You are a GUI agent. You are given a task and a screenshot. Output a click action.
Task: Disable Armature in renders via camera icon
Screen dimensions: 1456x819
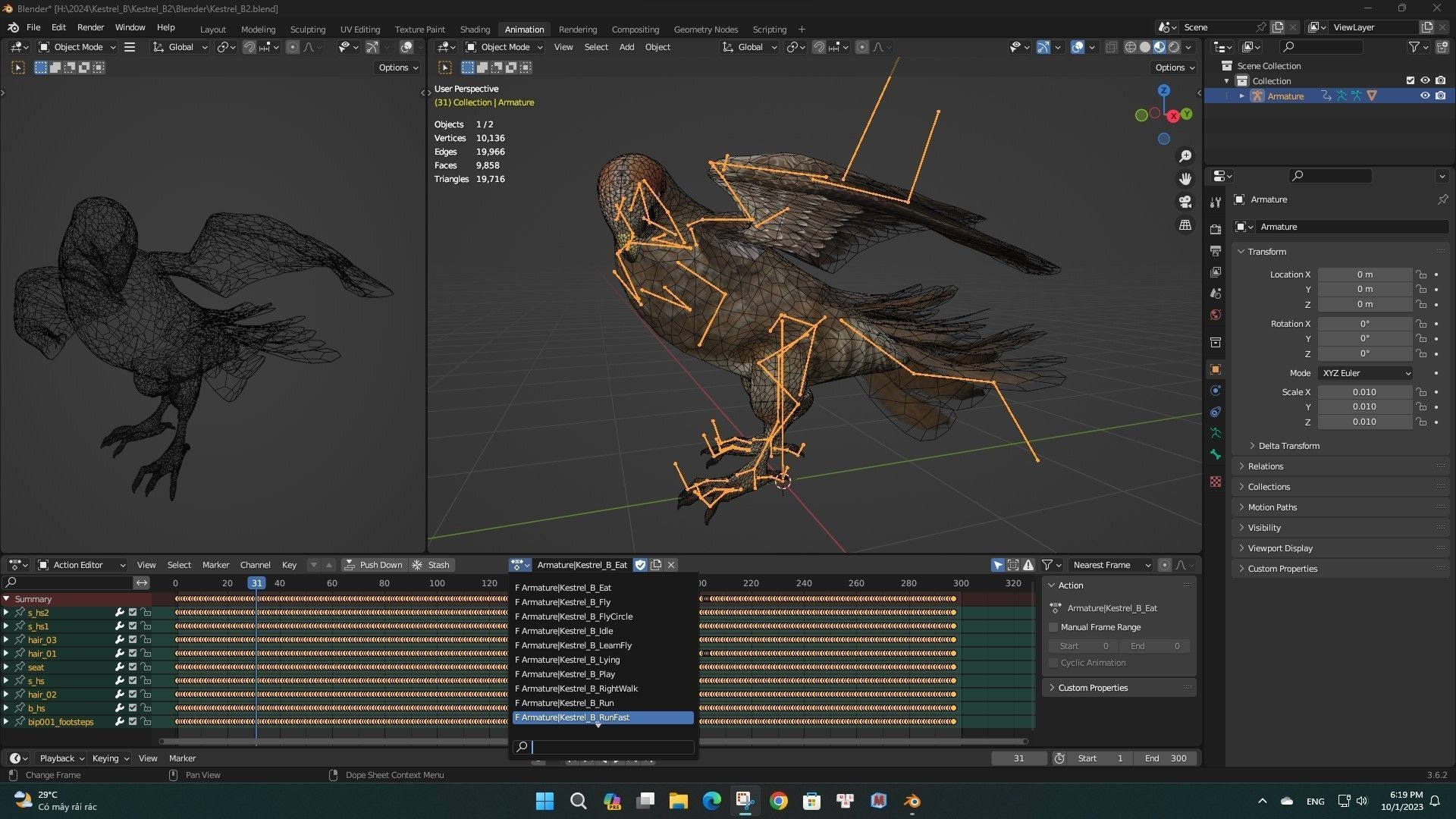click(x=1440, y=96)
